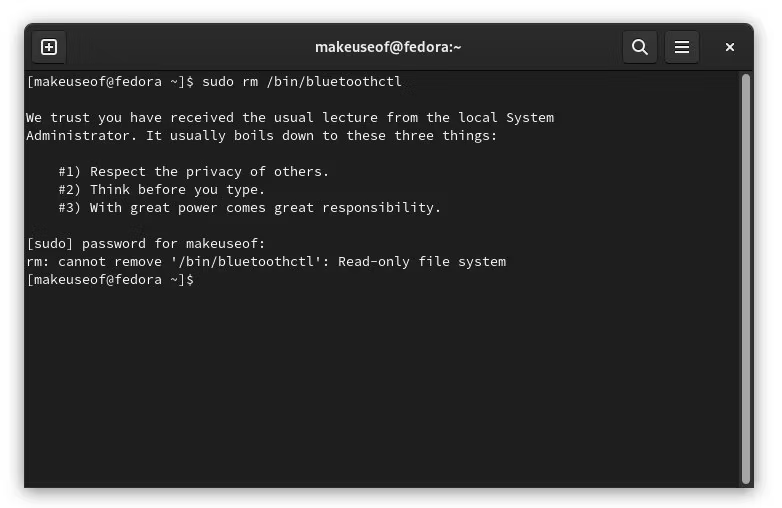Click the first [makeuseof@fedora ~]$ prompt
The height and width of the screenshot is (508, 782).
point(110,82)
